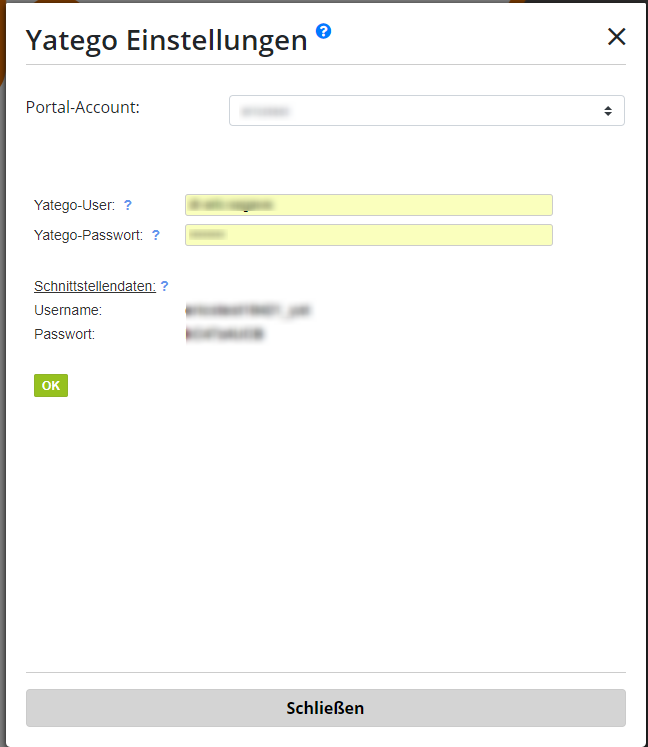Close the Yatego Einstellungen dialog with X

[x=616, y=37]
